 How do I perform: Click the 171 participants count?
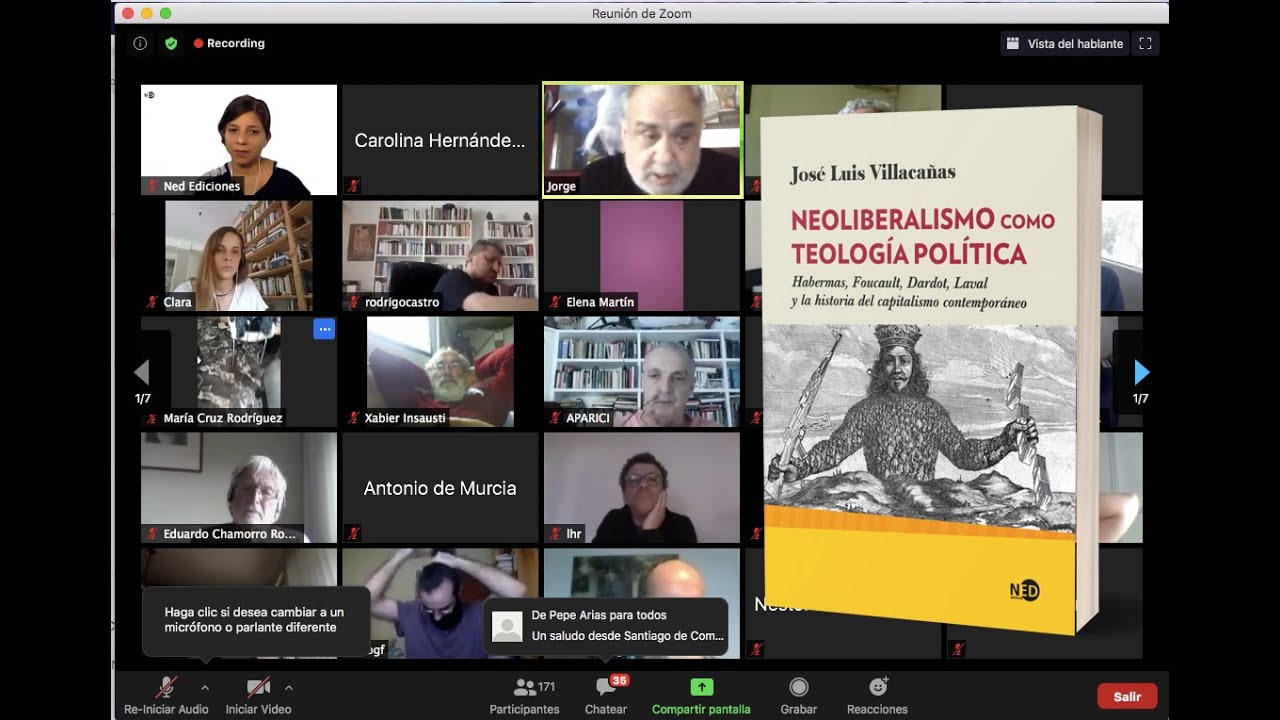click(x=546, y=687)
